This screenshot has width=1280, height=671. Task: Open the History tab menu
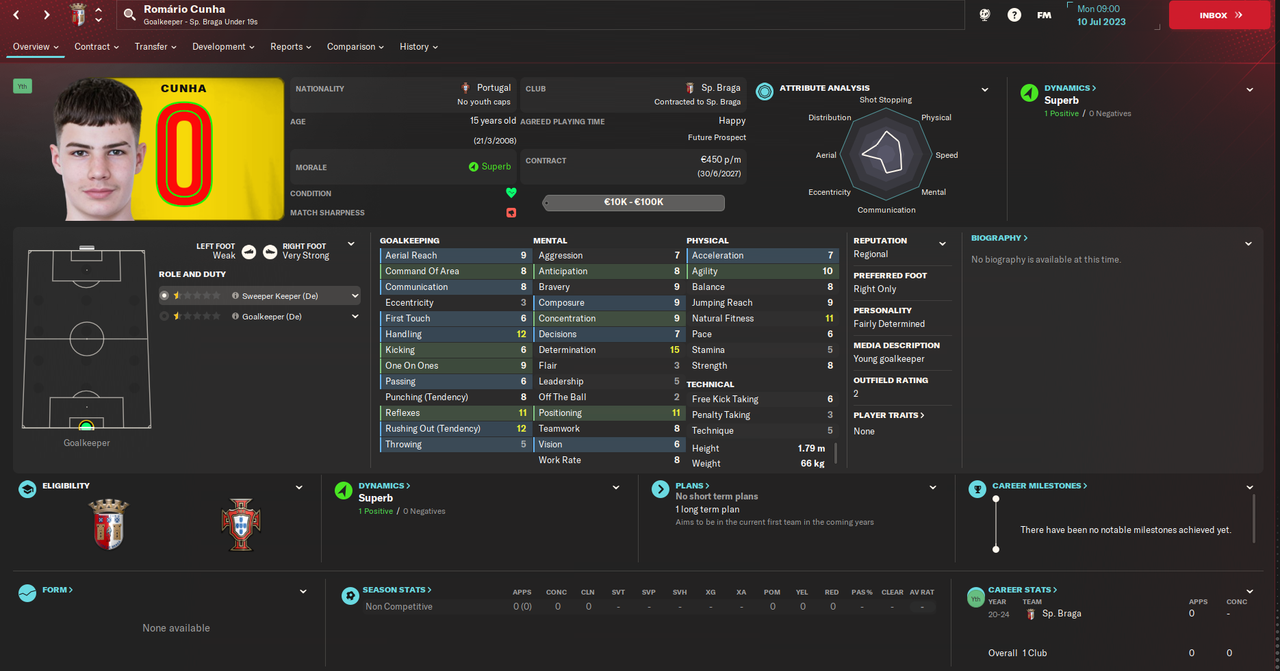point(419,47)
